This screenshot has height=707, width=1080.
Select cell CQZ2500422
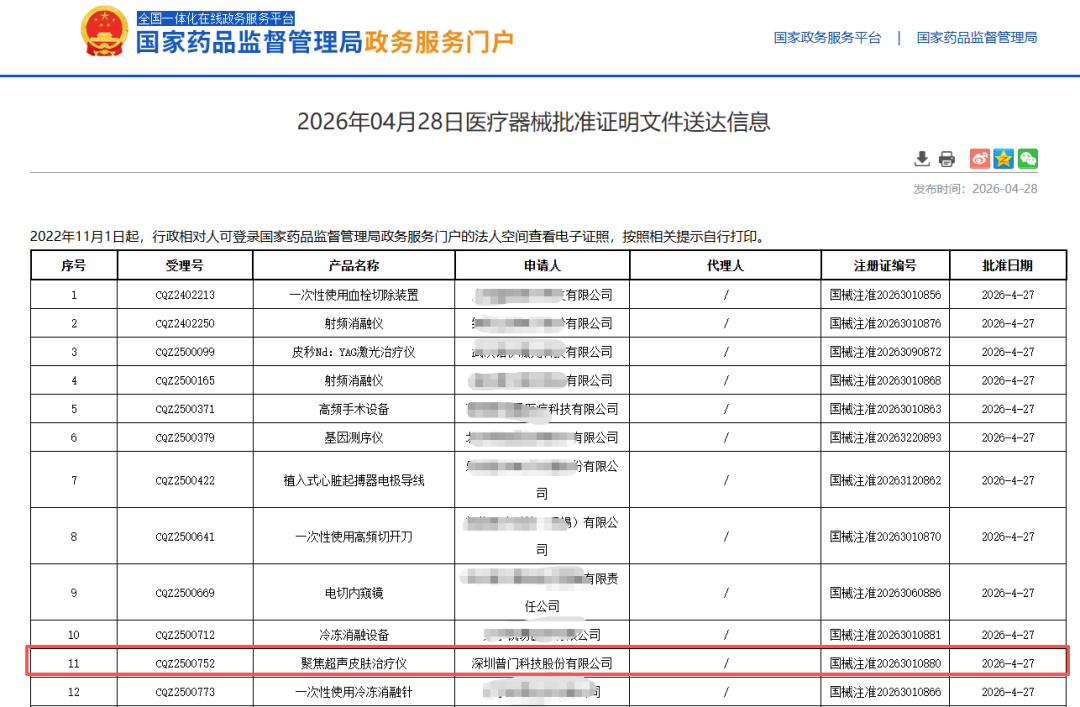185,480
